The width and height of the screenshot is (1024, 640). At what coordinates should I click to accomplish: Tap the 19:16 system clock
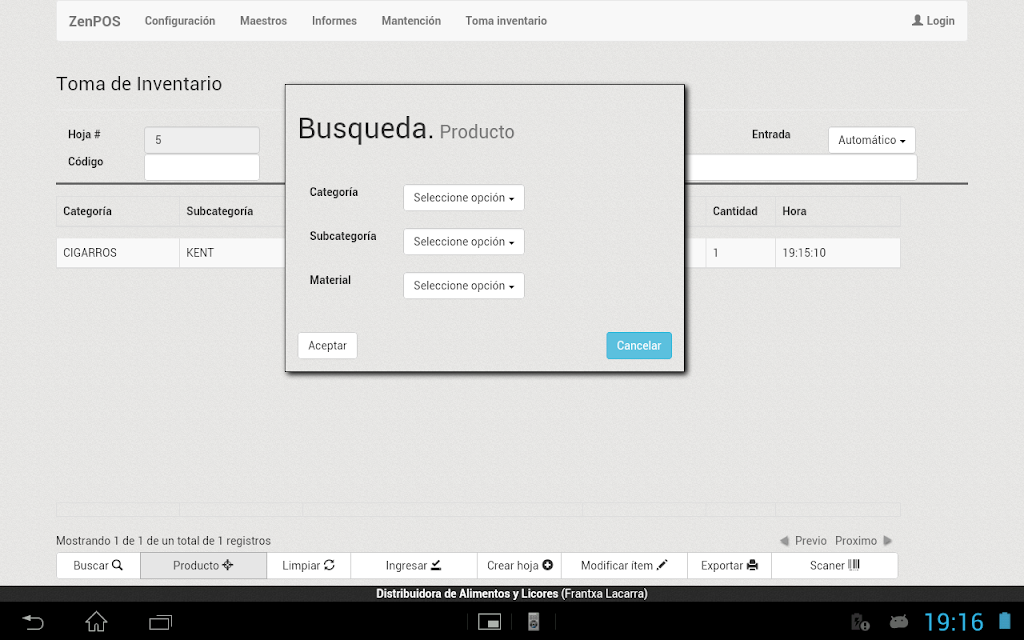[x=953, y=622]
